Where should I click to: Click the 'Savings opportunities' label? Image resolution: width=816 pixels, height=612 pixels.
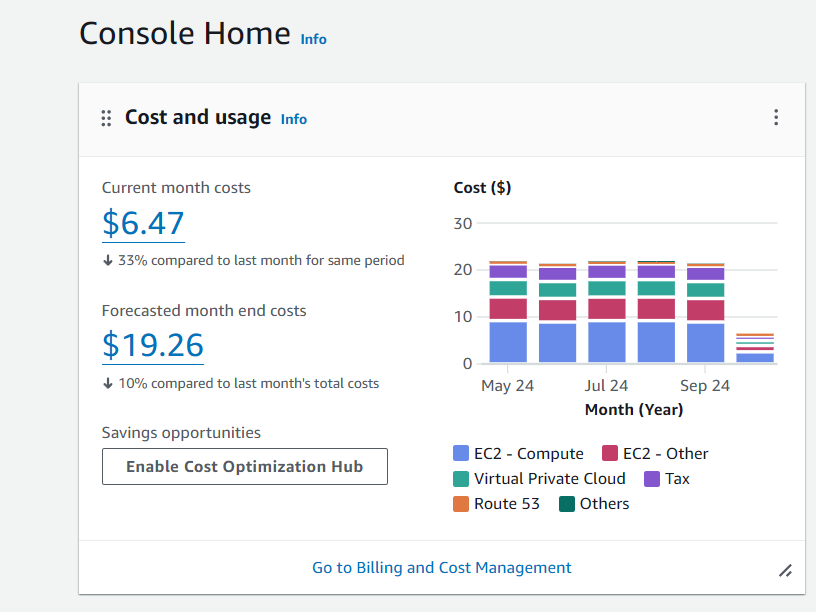181,433
